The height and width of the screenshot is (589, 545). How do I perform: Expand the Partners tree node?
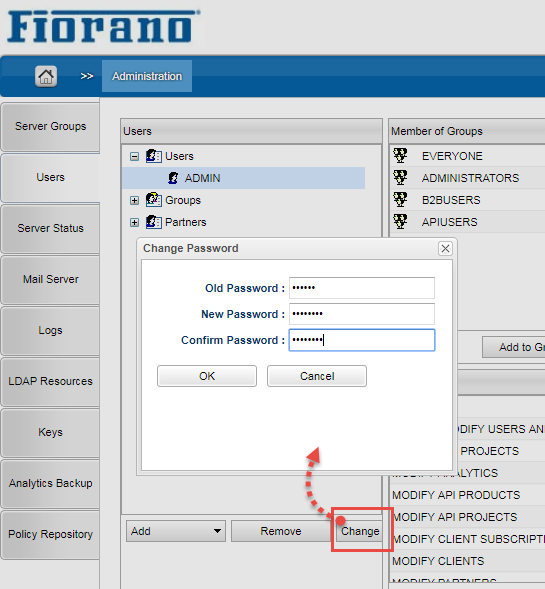pos(134,223)
